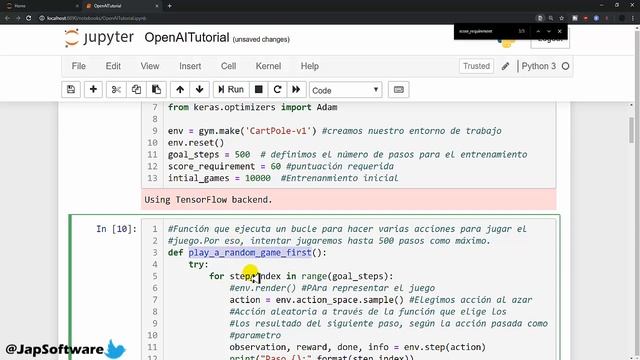Reload the browser page

point(29,18)
